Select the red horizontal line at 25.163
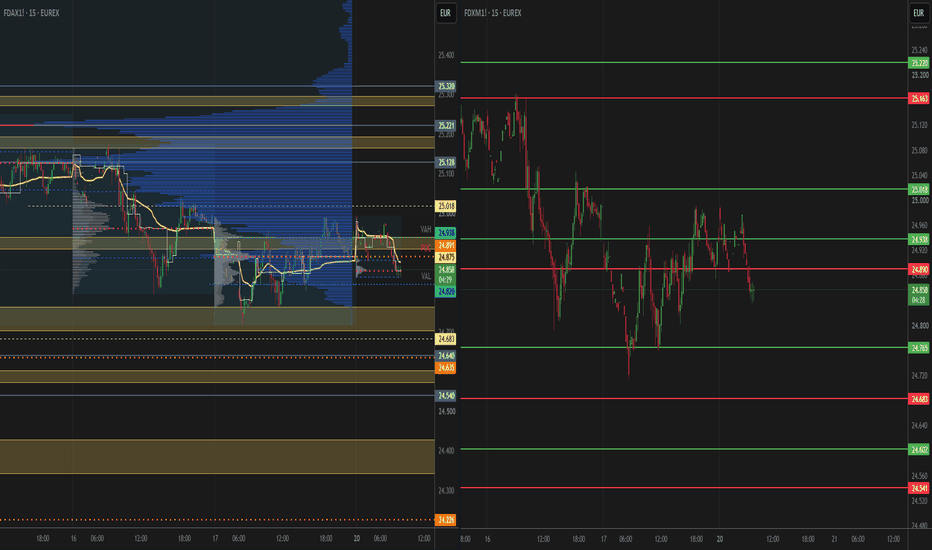 point(684,98)
